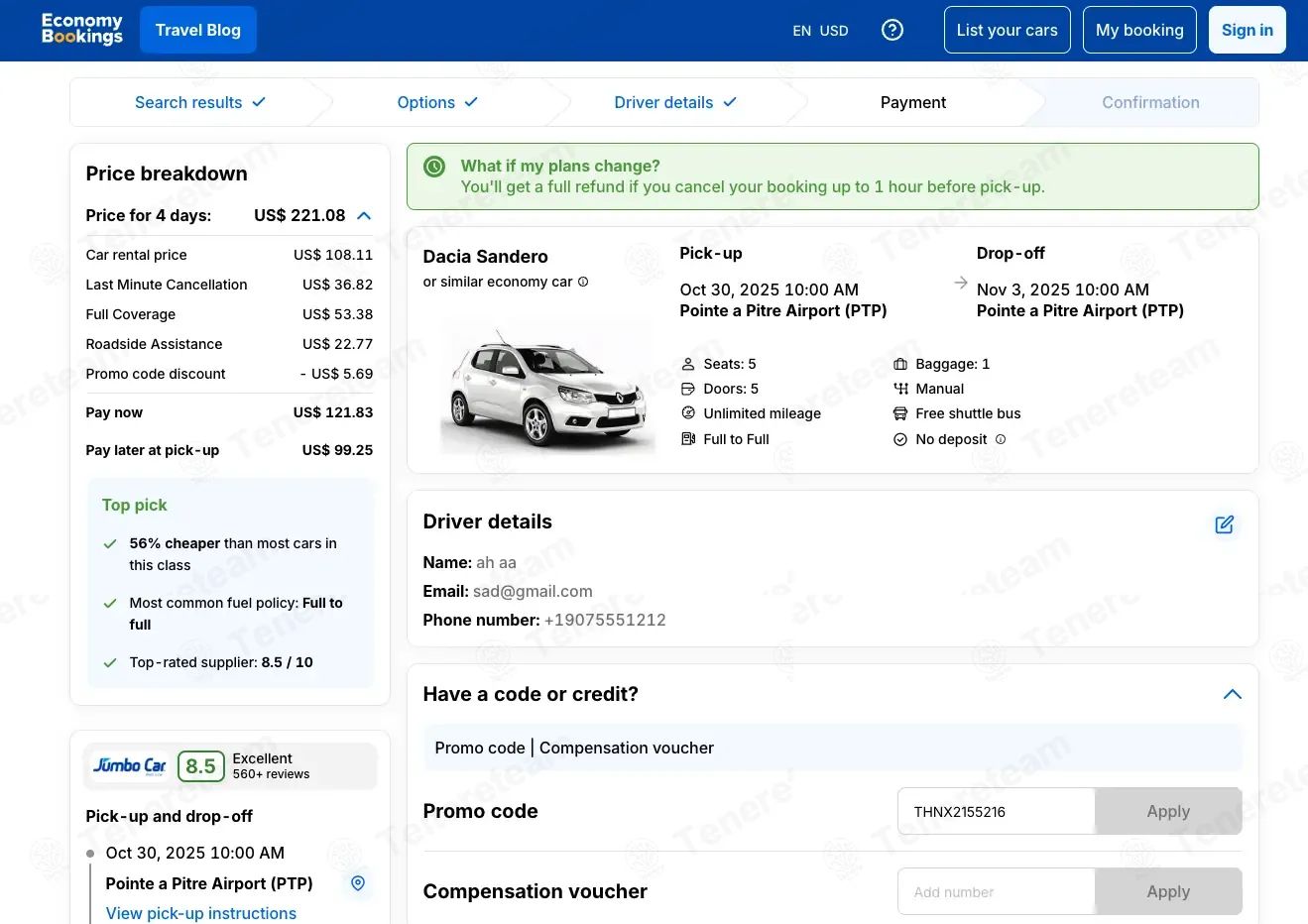Click the promo code input field
The image size is (1308, 924).
tap(997, 811)
